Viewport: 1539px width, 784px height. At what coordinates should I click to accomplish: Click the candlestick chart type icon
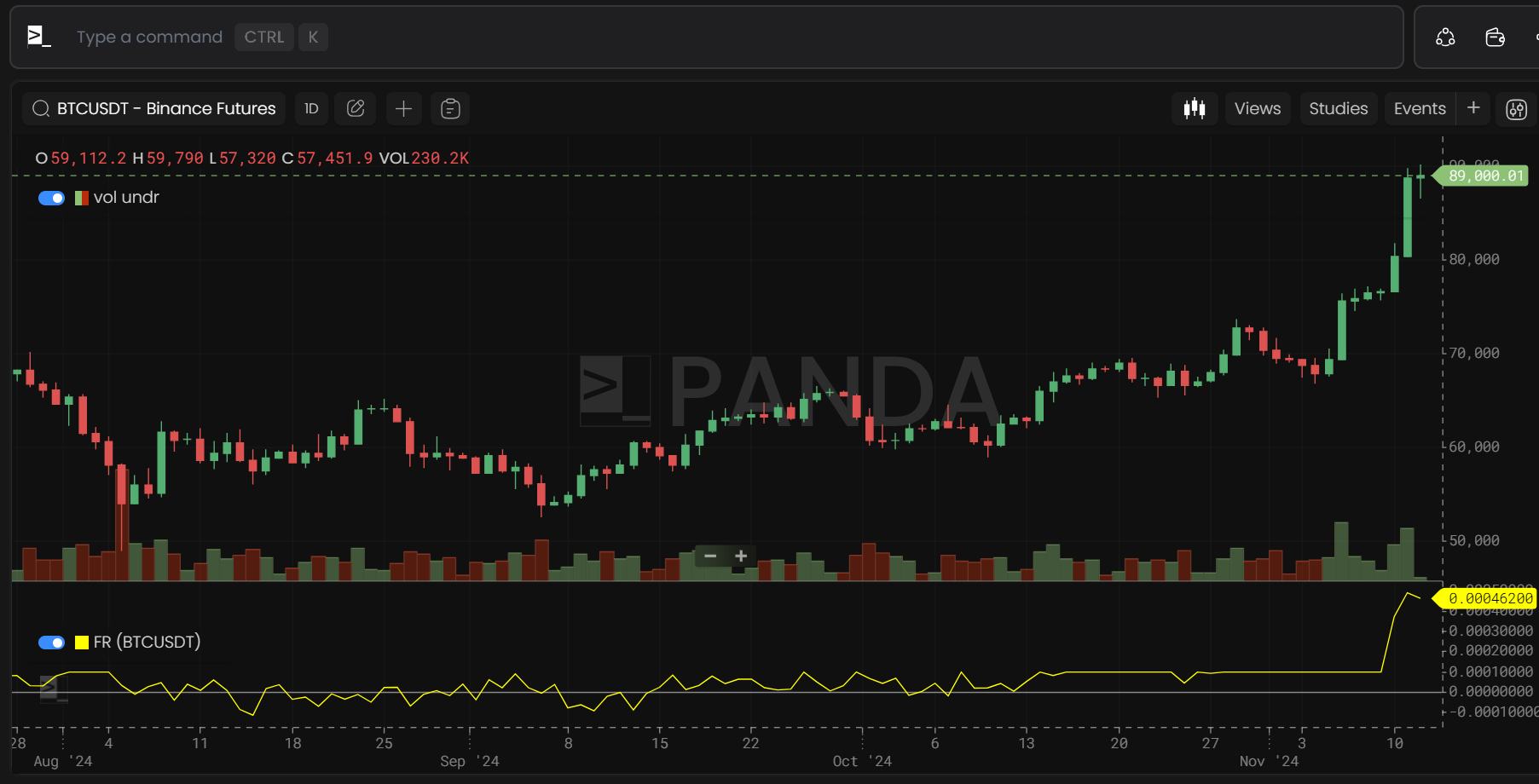1195,108
